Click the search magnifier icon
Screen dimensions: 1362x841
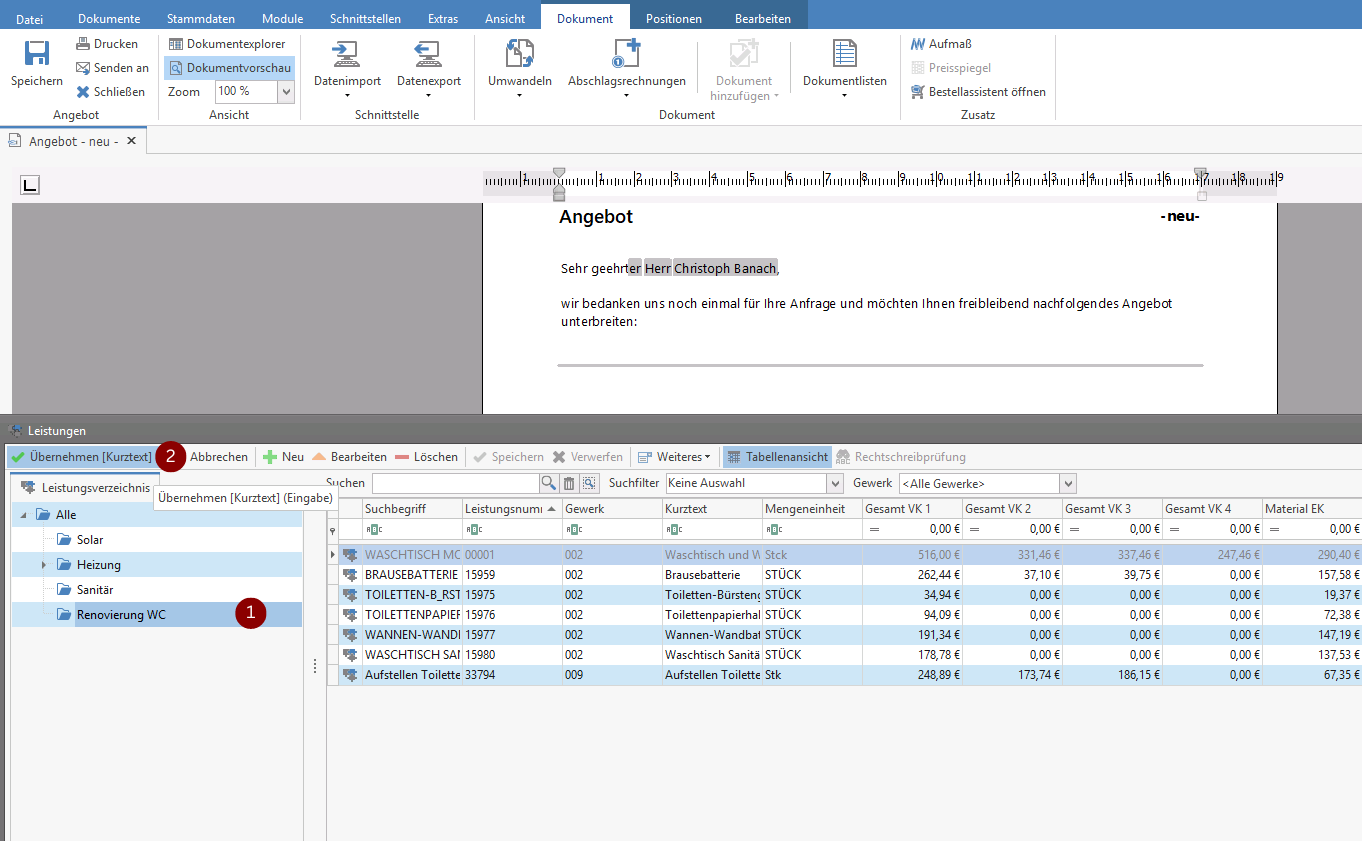[549, 484]
